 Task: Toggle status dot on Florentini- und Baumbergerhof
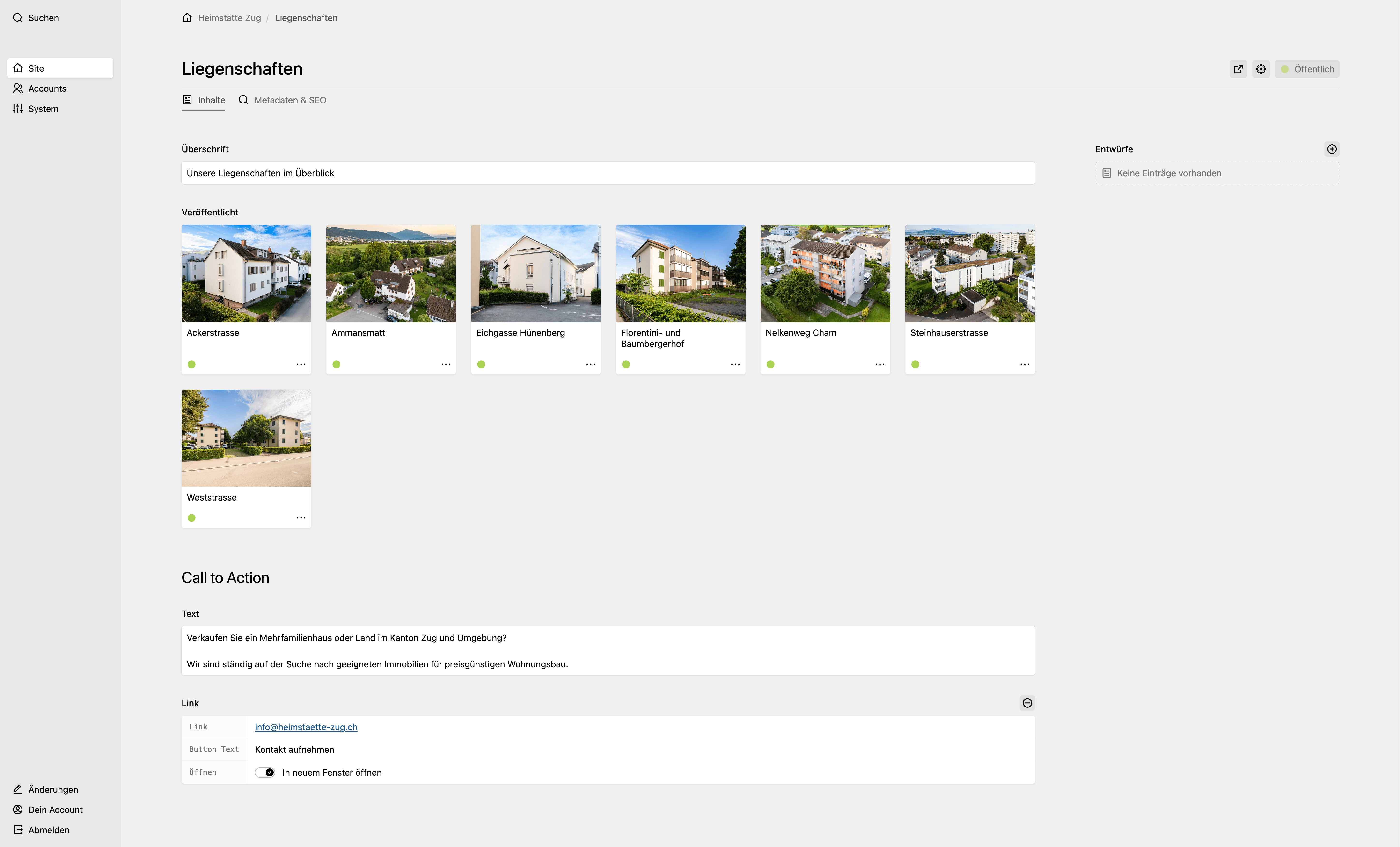tap(626, 364)
